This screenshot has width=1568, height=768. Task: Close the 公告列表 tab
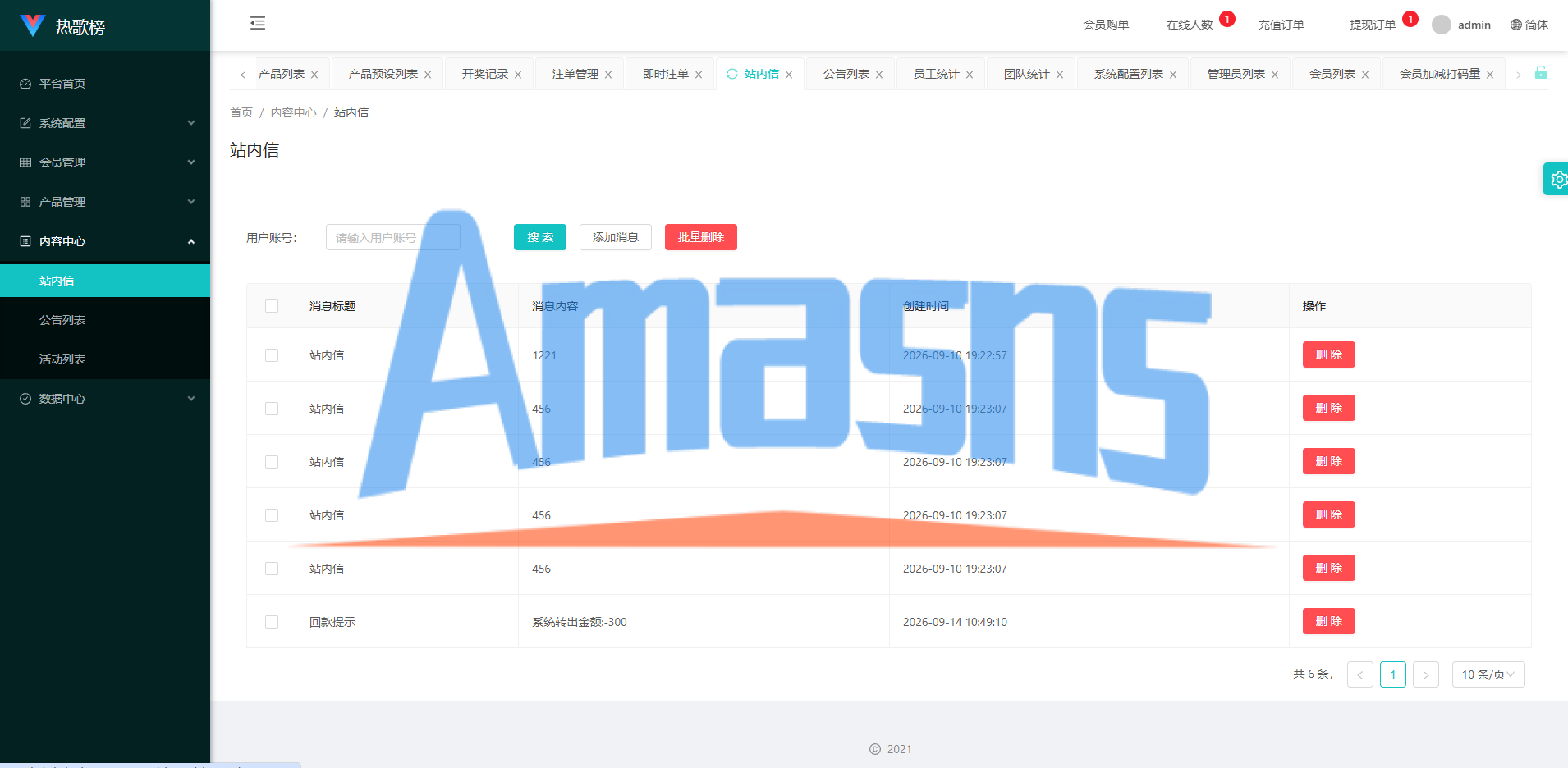pos(879,75)
